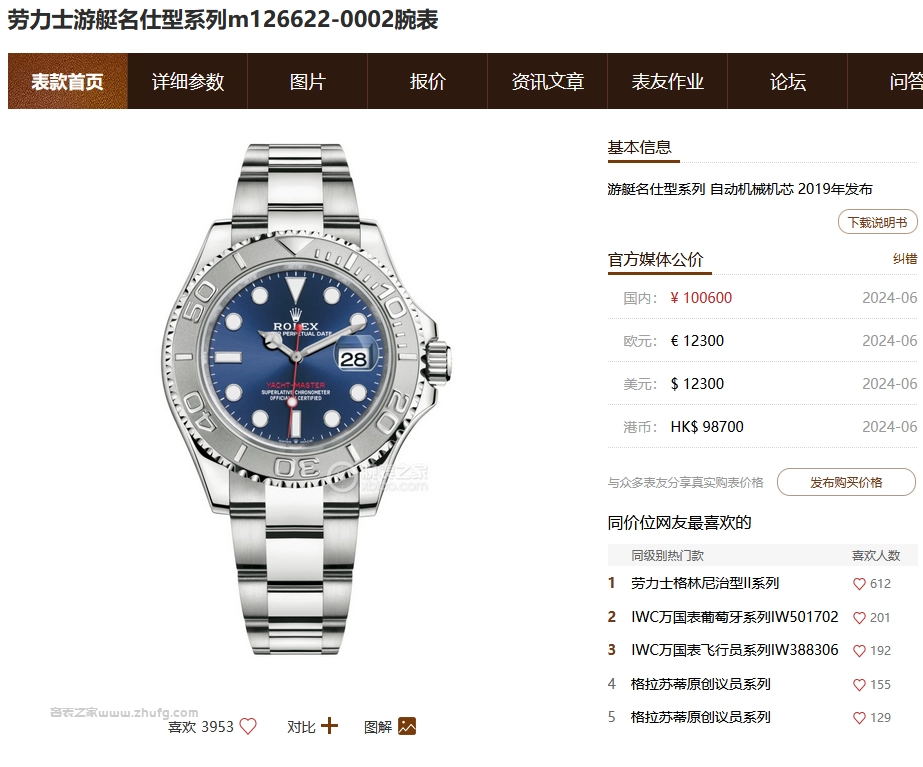Like 劳力士格林尼治型II系列 heart icon

[x=859, y=584]
